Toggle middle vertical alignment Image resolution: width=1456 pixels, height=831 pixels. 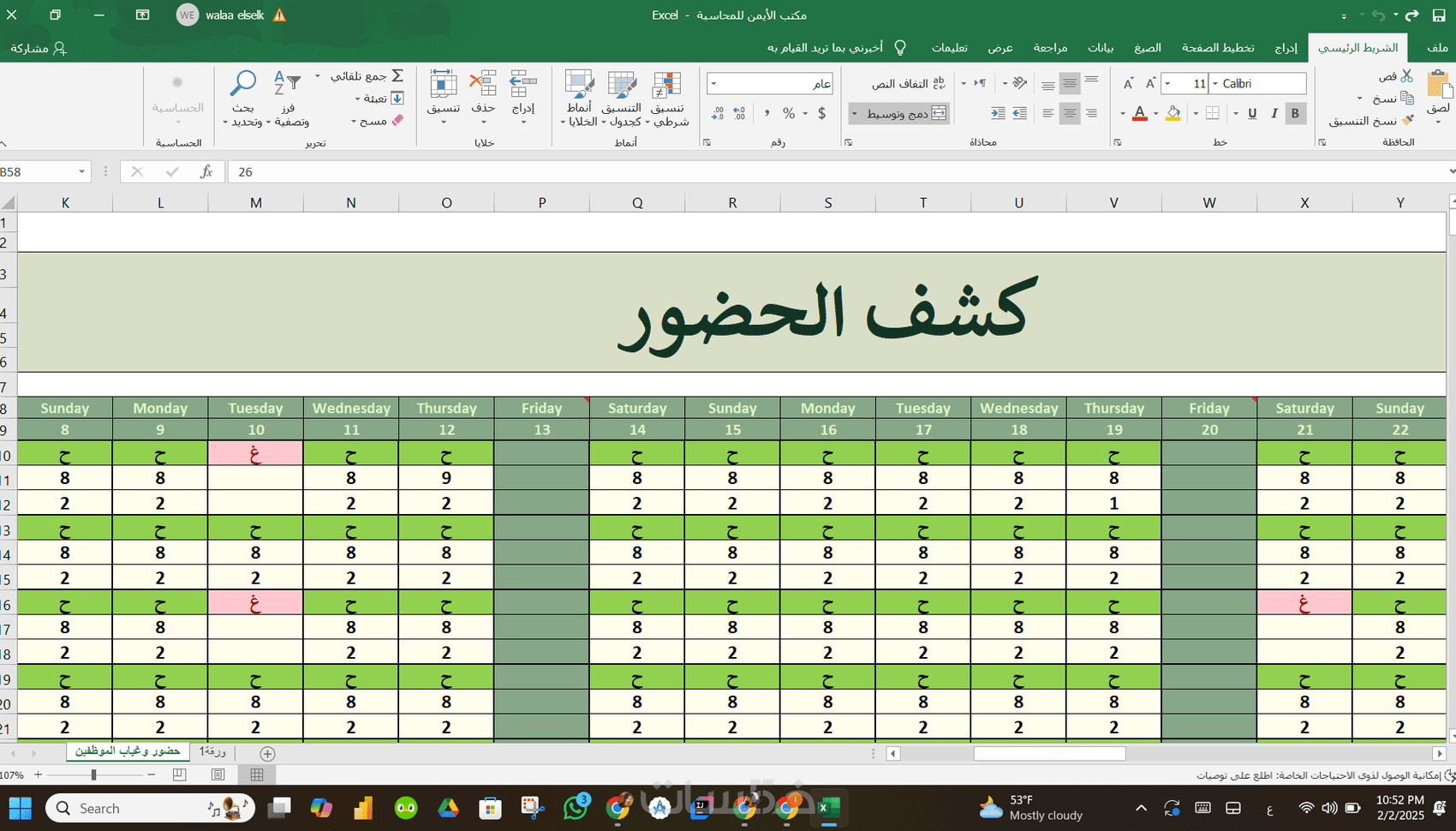[x=1070, y=83]
